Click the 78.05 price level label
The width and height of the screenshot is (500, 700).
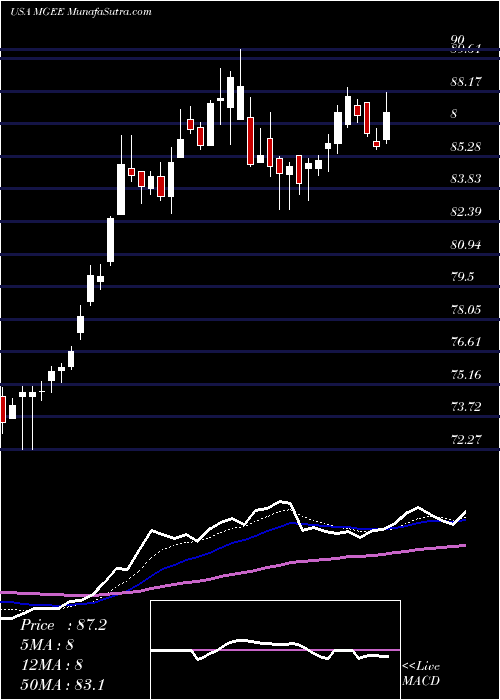coord(466,309)
